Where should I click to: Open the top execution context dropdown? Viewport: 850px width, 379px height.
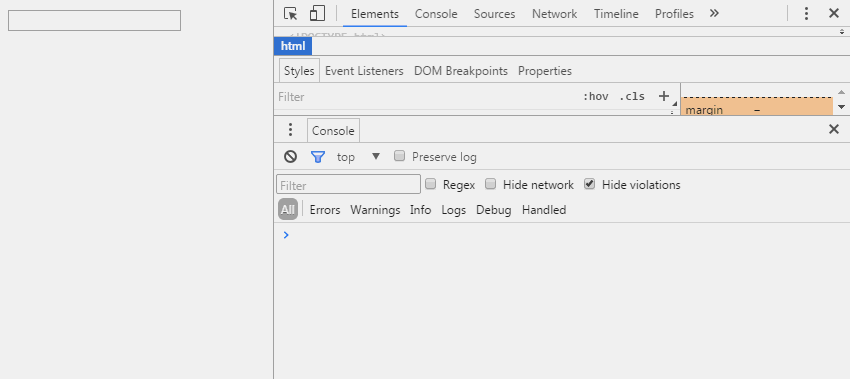[x=358, y=157]
